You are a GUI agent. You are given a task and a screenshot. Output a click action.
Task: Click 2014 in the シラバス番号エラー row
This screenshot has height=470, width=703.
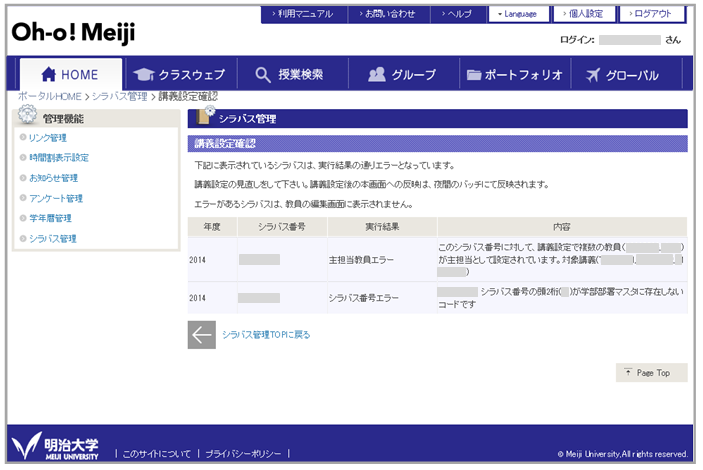[197, 298]
